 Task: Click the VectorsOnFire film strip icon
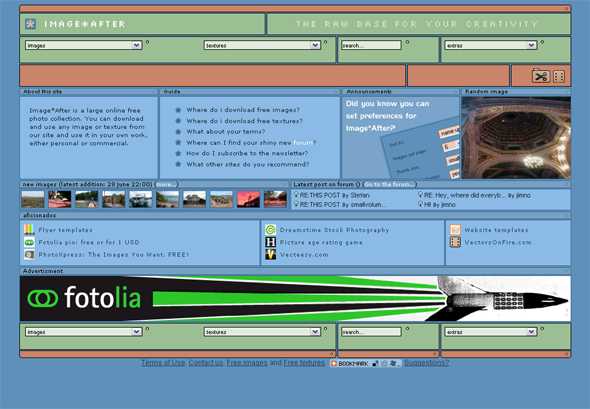coord(455,242)
